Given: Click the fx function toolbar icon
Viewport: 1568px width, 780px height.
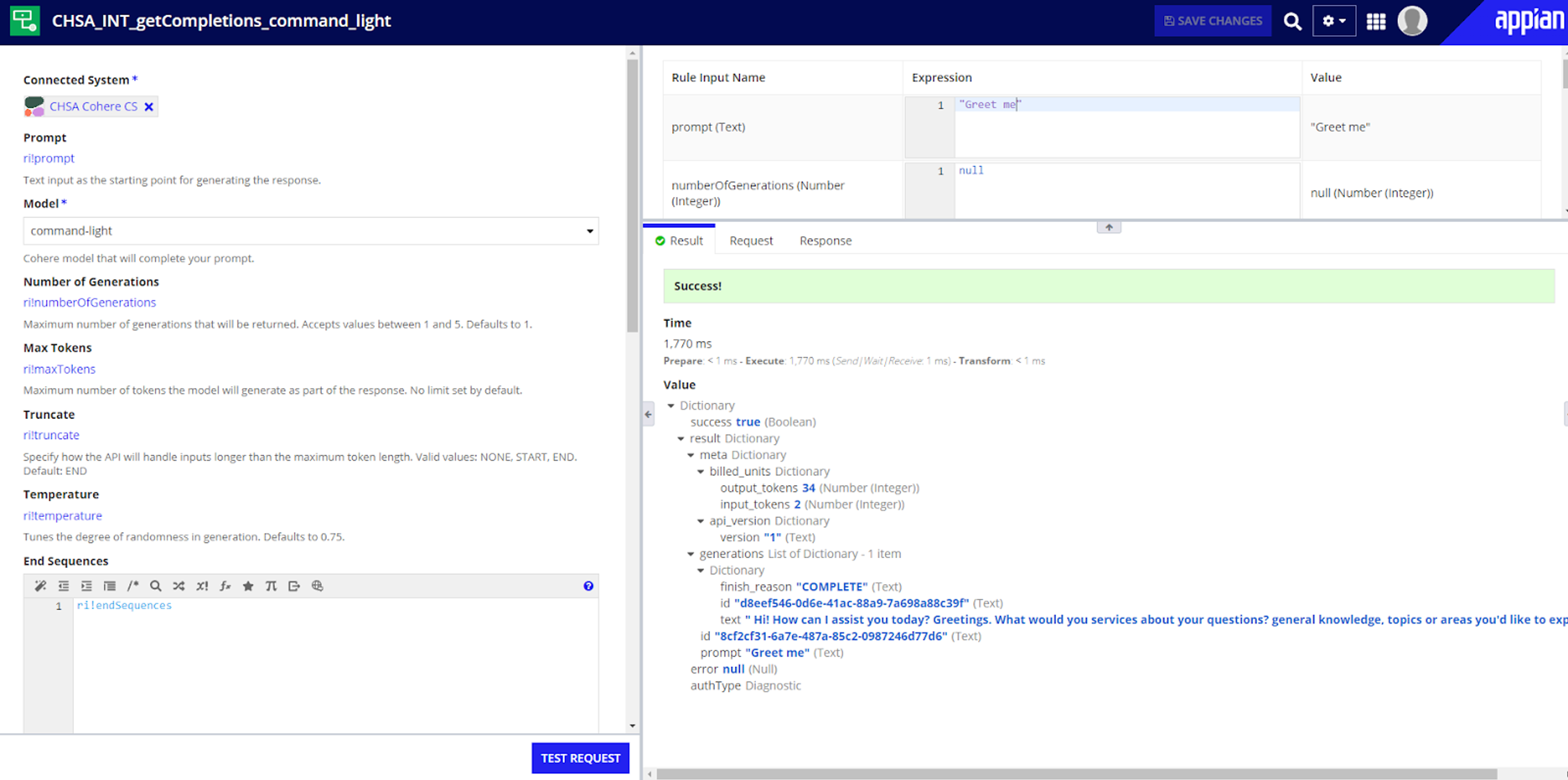Looking at the screenshot, I should 225,586.
